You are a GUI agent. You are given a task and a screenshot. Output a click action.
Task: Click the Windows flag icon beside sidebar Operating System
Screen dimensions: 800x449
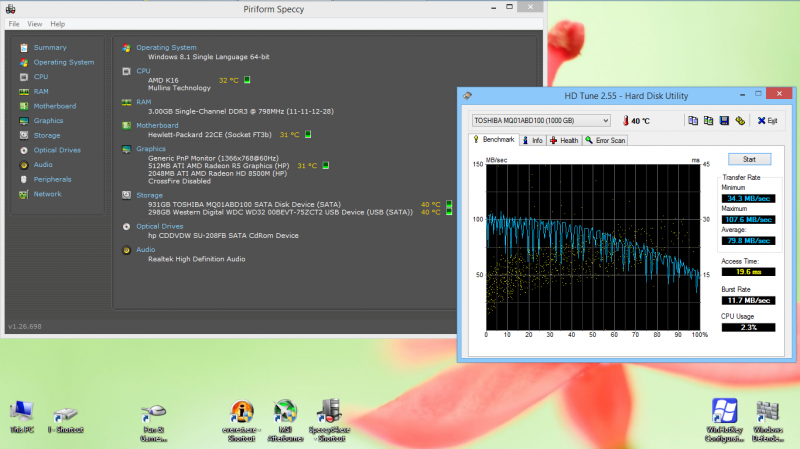[x=23, y=62]
